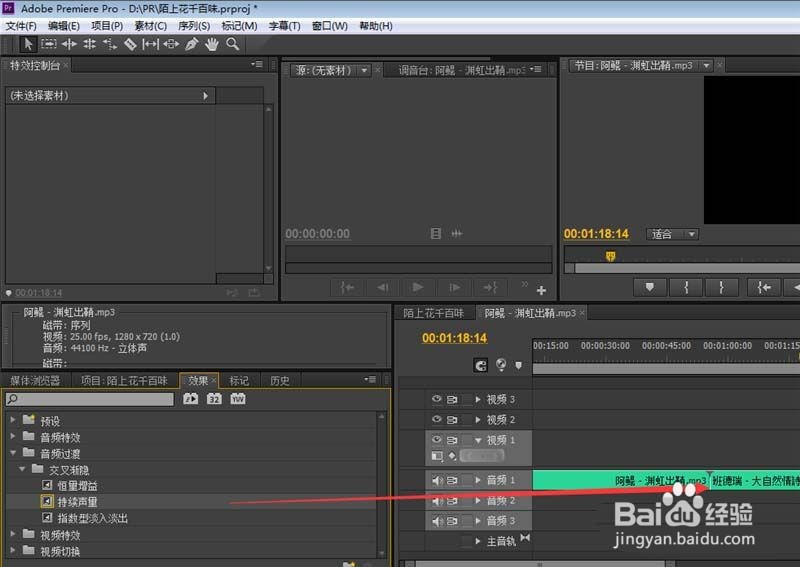Toggle visibility eye of 视频 3
The width and height of the screenshot is (800, 567).
437,399
